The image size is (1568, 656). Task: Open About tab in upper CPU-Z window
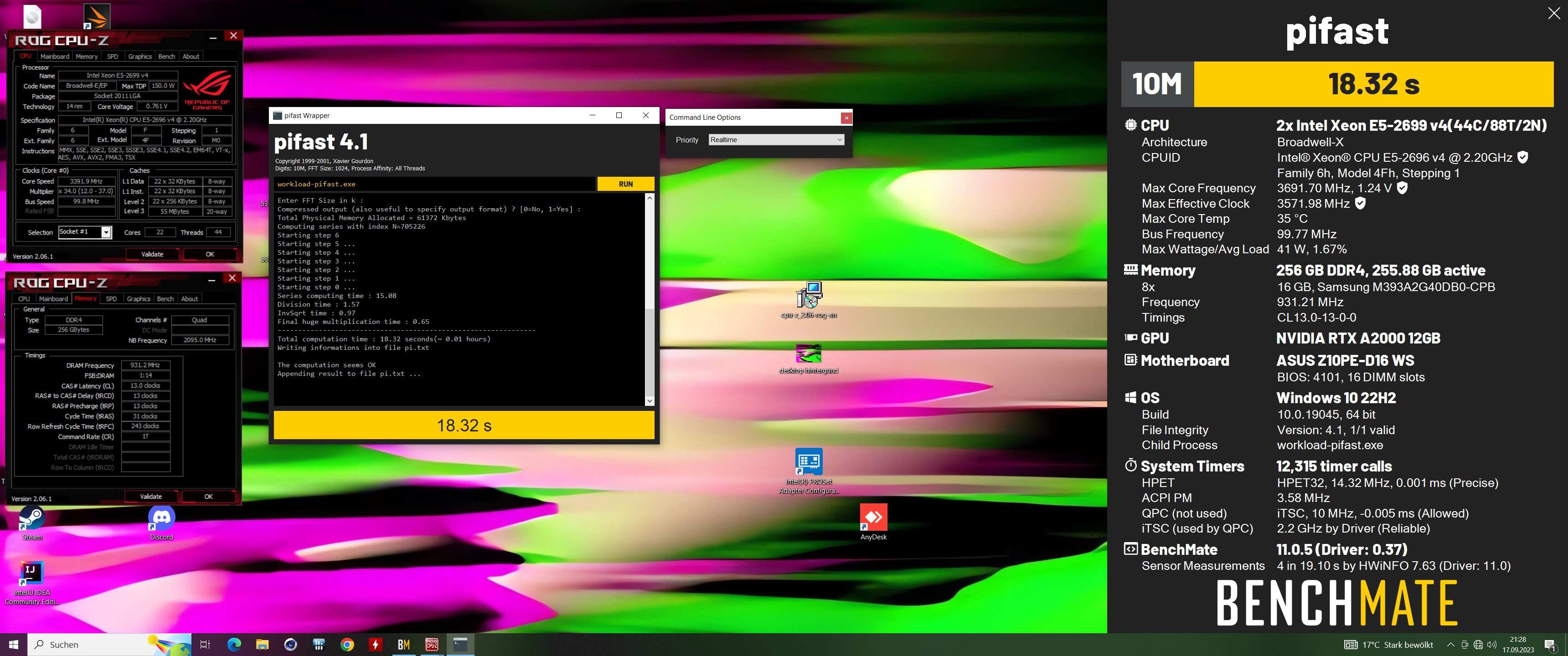click(191, 56)
